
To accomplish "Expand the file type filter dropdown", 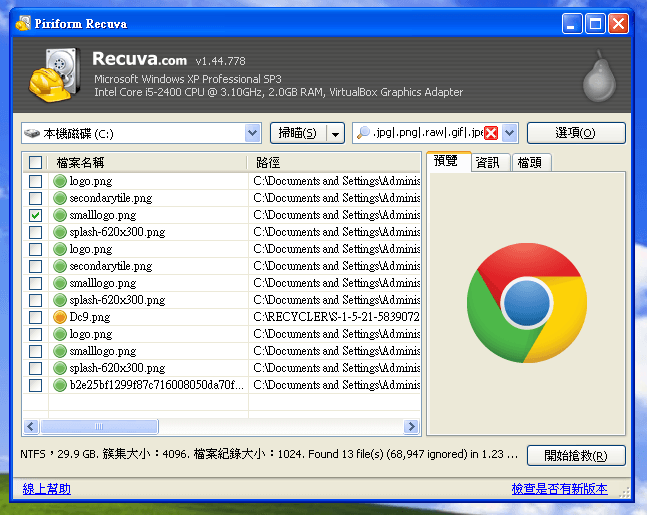I will click(510, 133).
